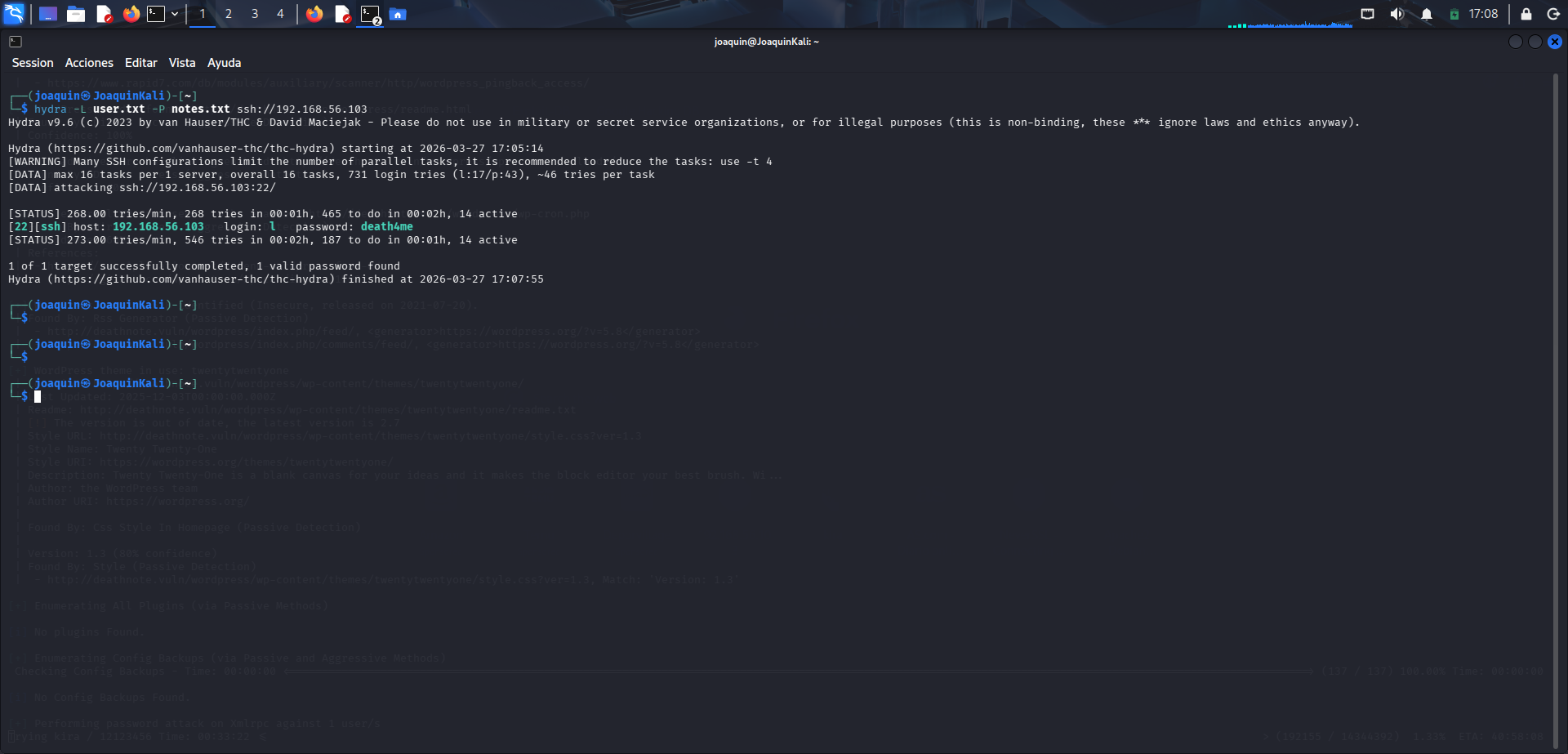
Task: Switch to the terminal window showing badge 2
Action: click(x=370, y=14)
